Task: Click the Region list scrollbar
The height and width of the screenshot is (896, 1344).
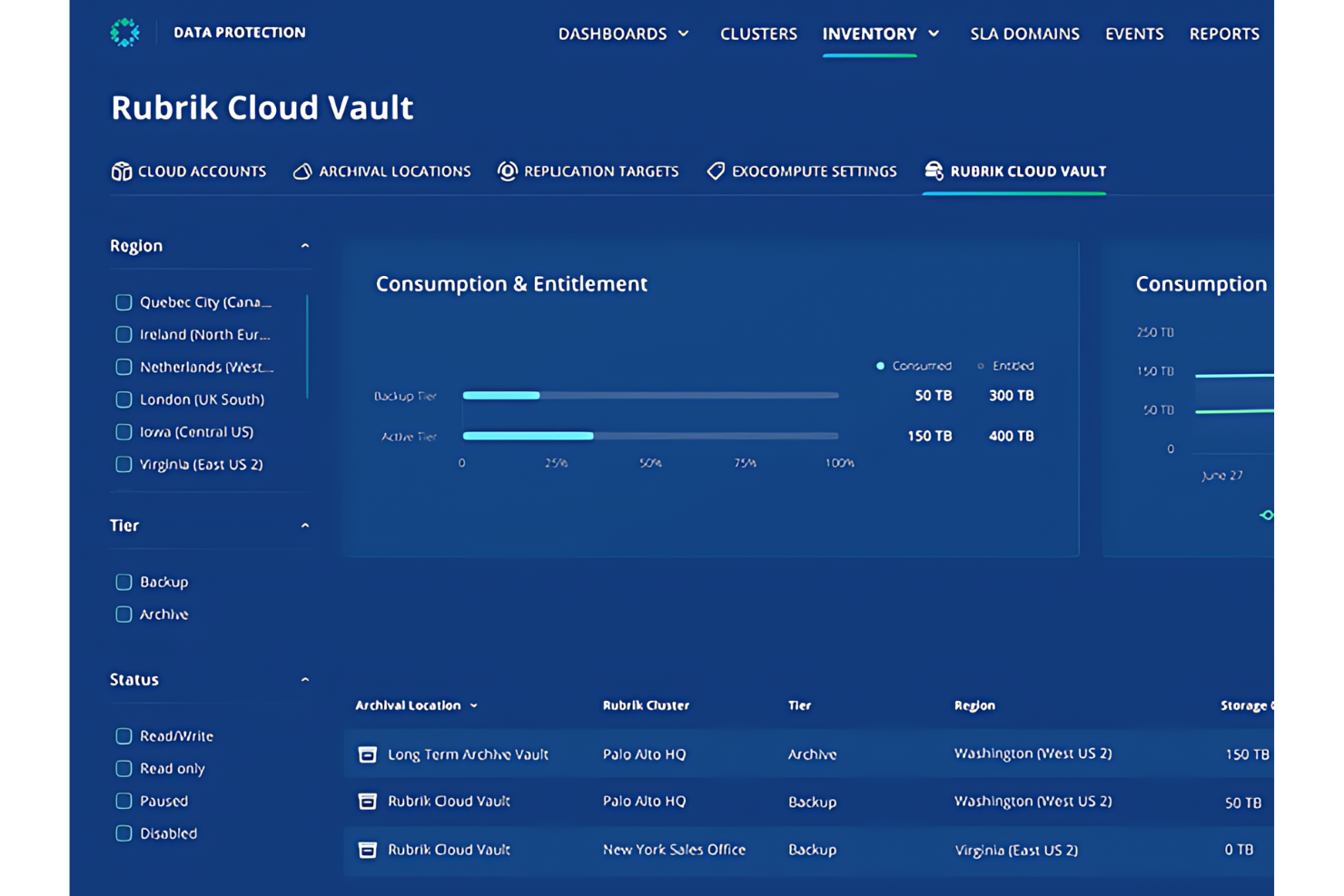Action: pyautogui.click(x=307, y=347)
